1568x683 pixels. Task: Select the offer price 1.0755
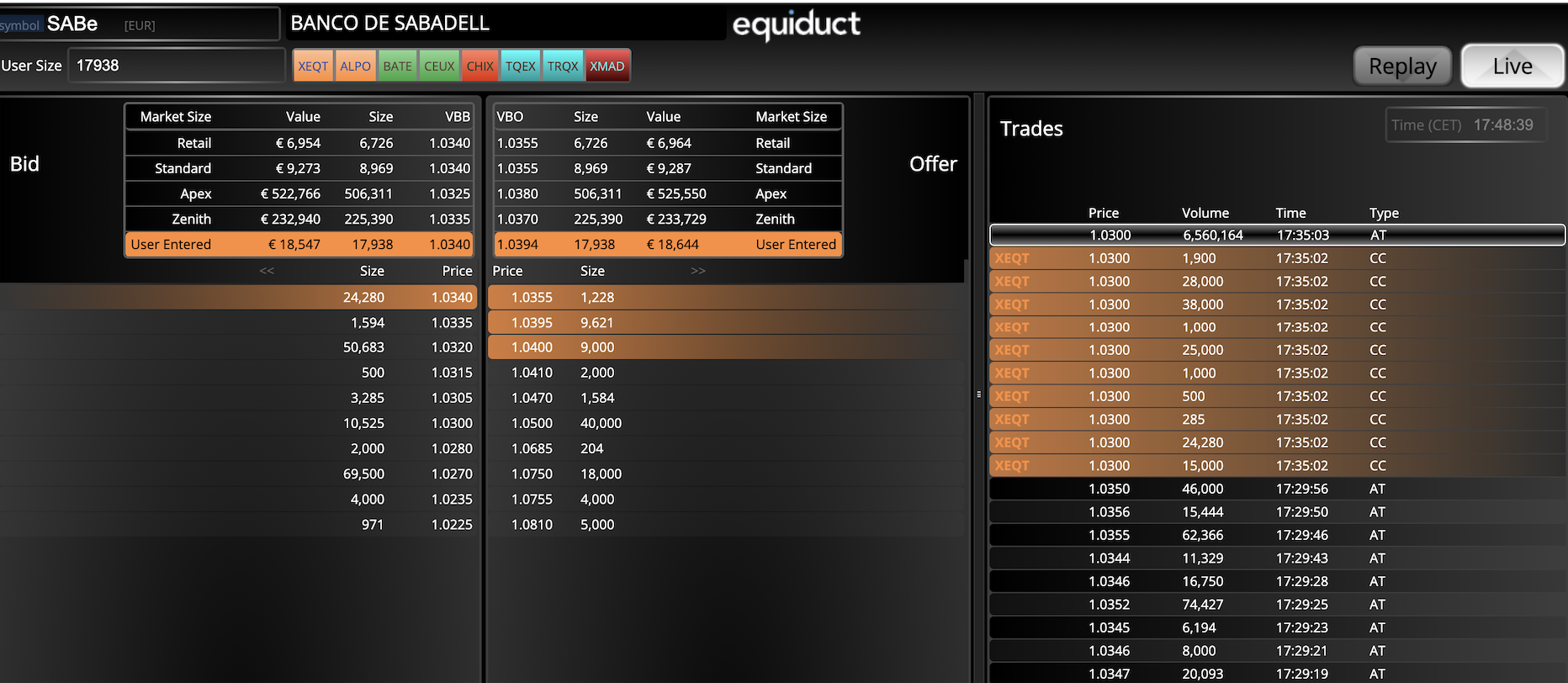(x=532, y=500)
